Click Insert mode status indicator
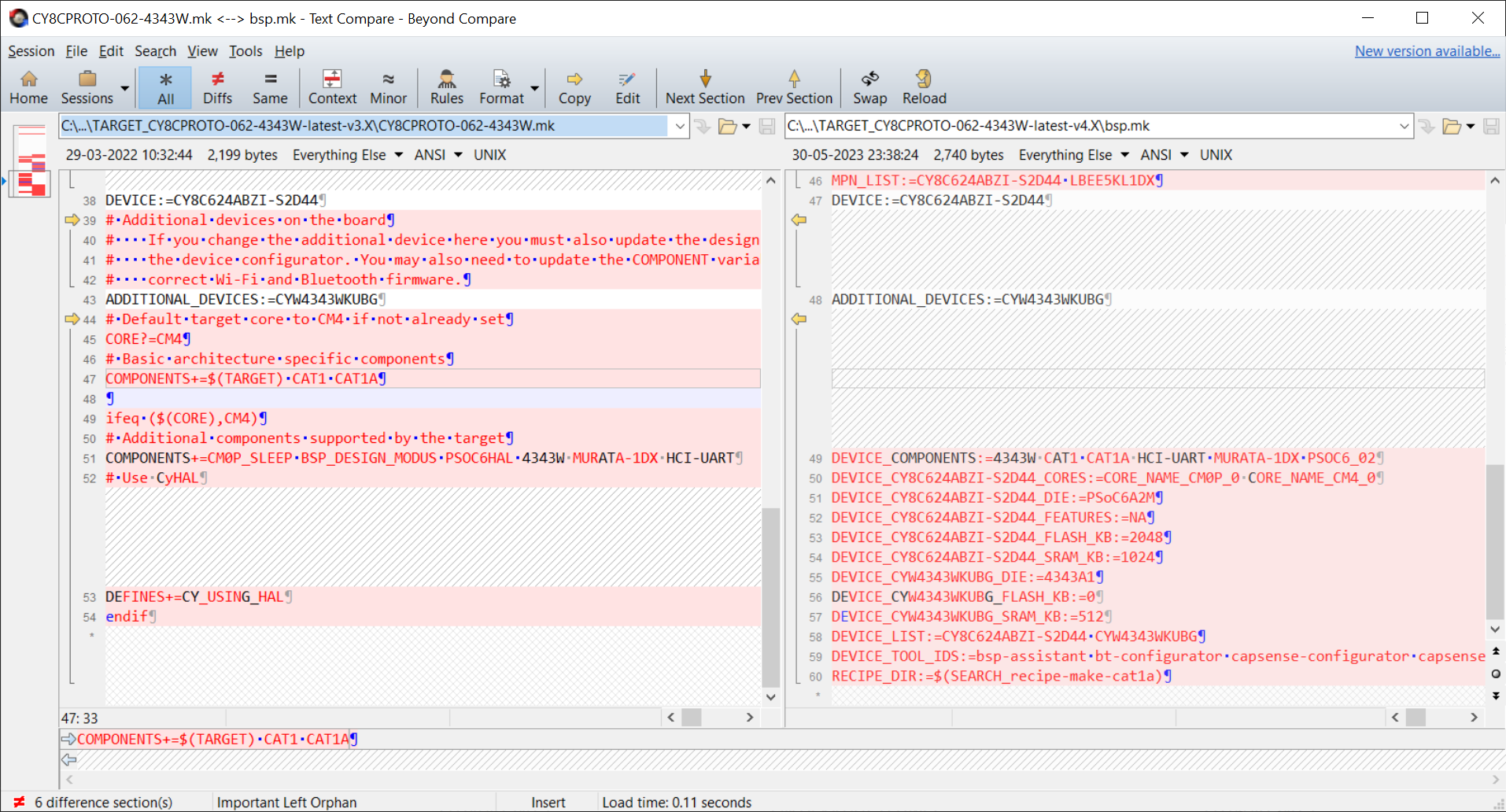The width and height of the screenshot is (1506, 812). [x=548, y=802]
